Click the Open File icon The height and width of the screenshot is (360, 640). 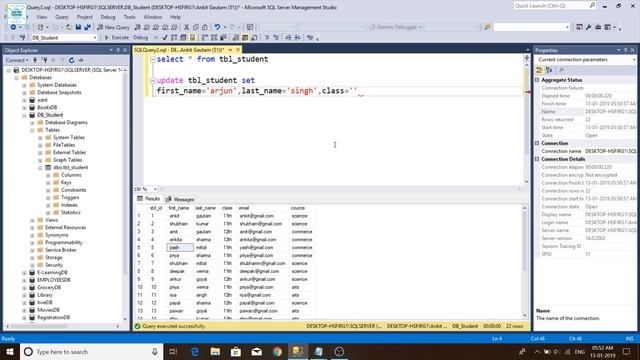(x=69, y=27)
